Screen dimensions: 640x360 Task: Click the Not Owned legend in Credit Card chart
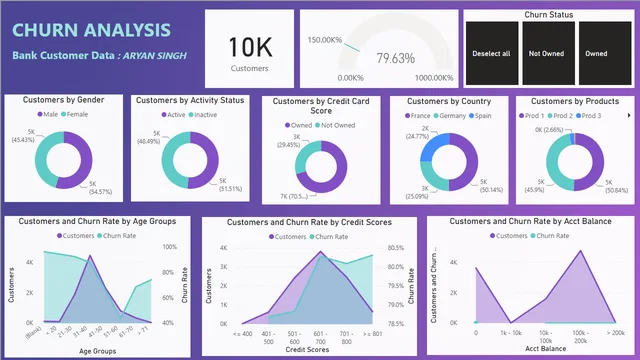tap(335, 125)
